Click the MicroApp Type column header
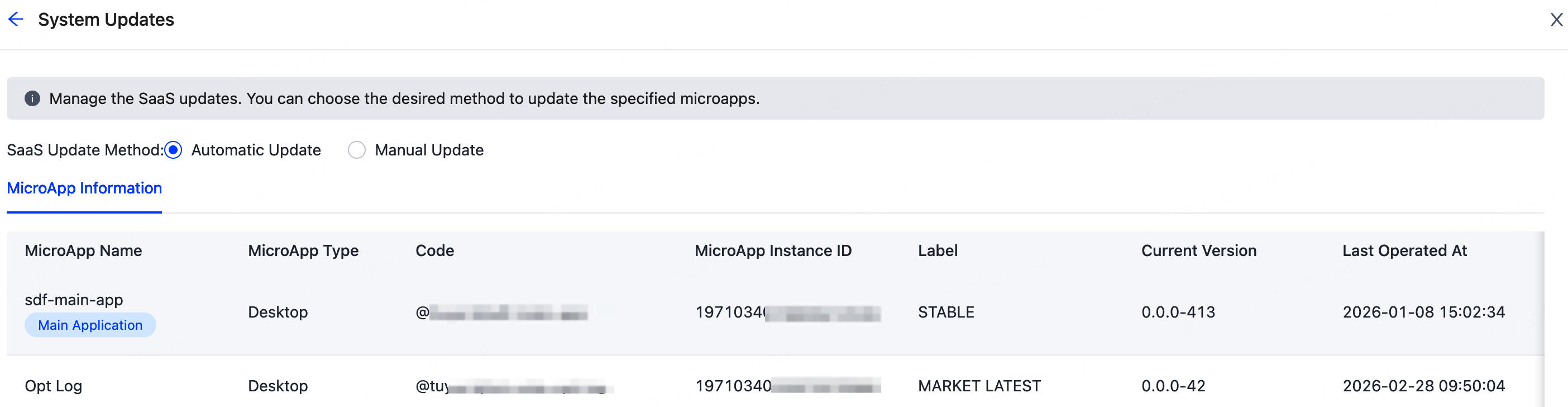The width and height of the screenshot is (1568, 407). 303,250
